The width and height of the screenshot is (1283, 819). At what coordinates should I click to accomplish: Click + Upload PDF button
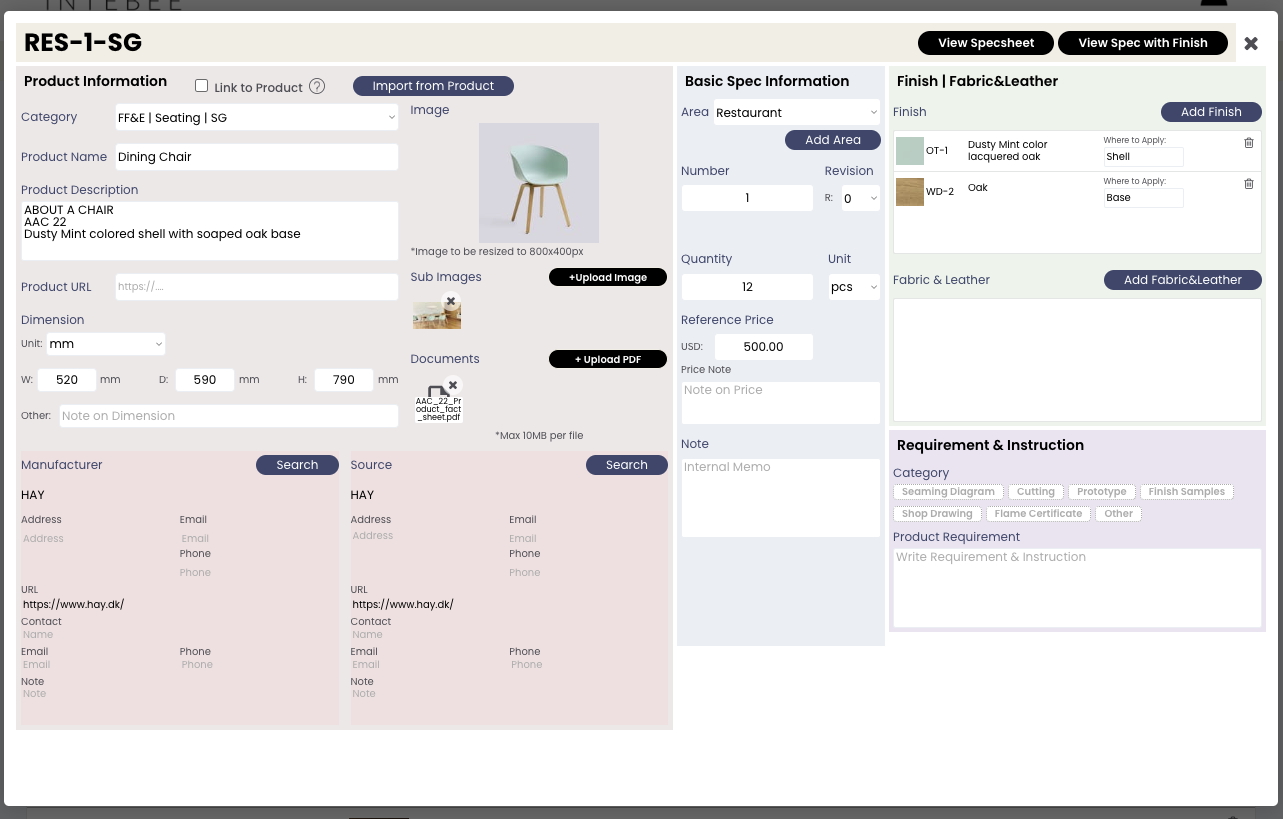[x=608, y=359]
